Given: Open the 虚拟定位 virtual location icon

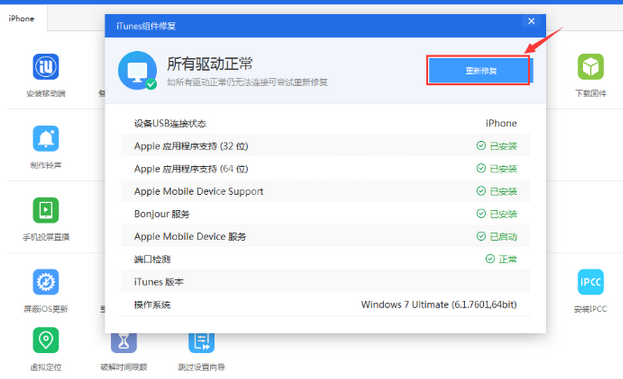Looking at the screenshot, I should [46, 340].
